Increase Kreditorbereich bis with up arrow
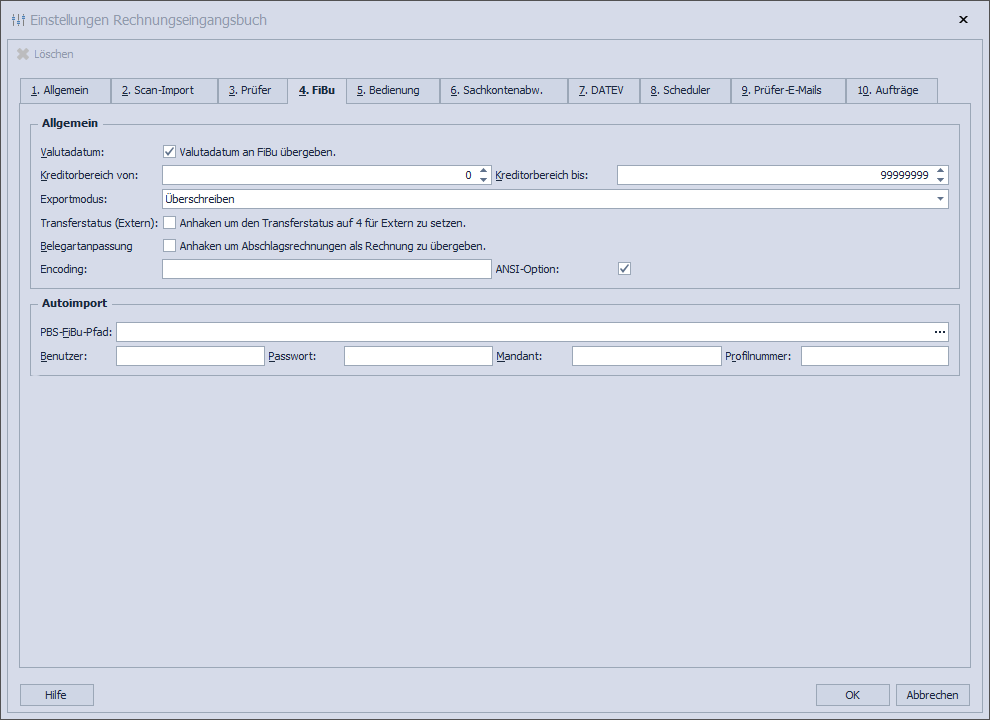 (x=940, y=170)
